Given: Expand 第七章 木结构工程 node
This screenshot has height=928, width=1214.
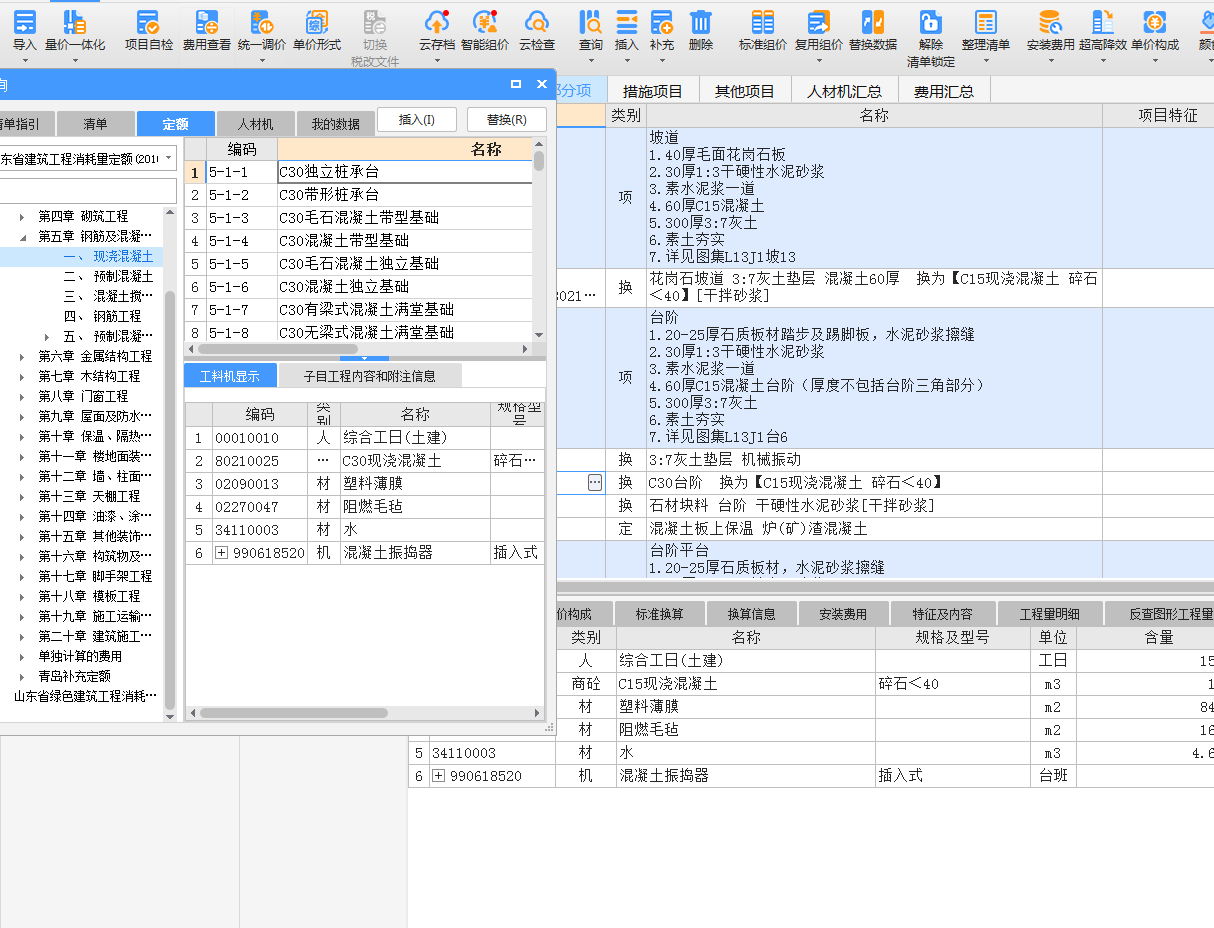Looking at the screenshot, I should point(23,377).
